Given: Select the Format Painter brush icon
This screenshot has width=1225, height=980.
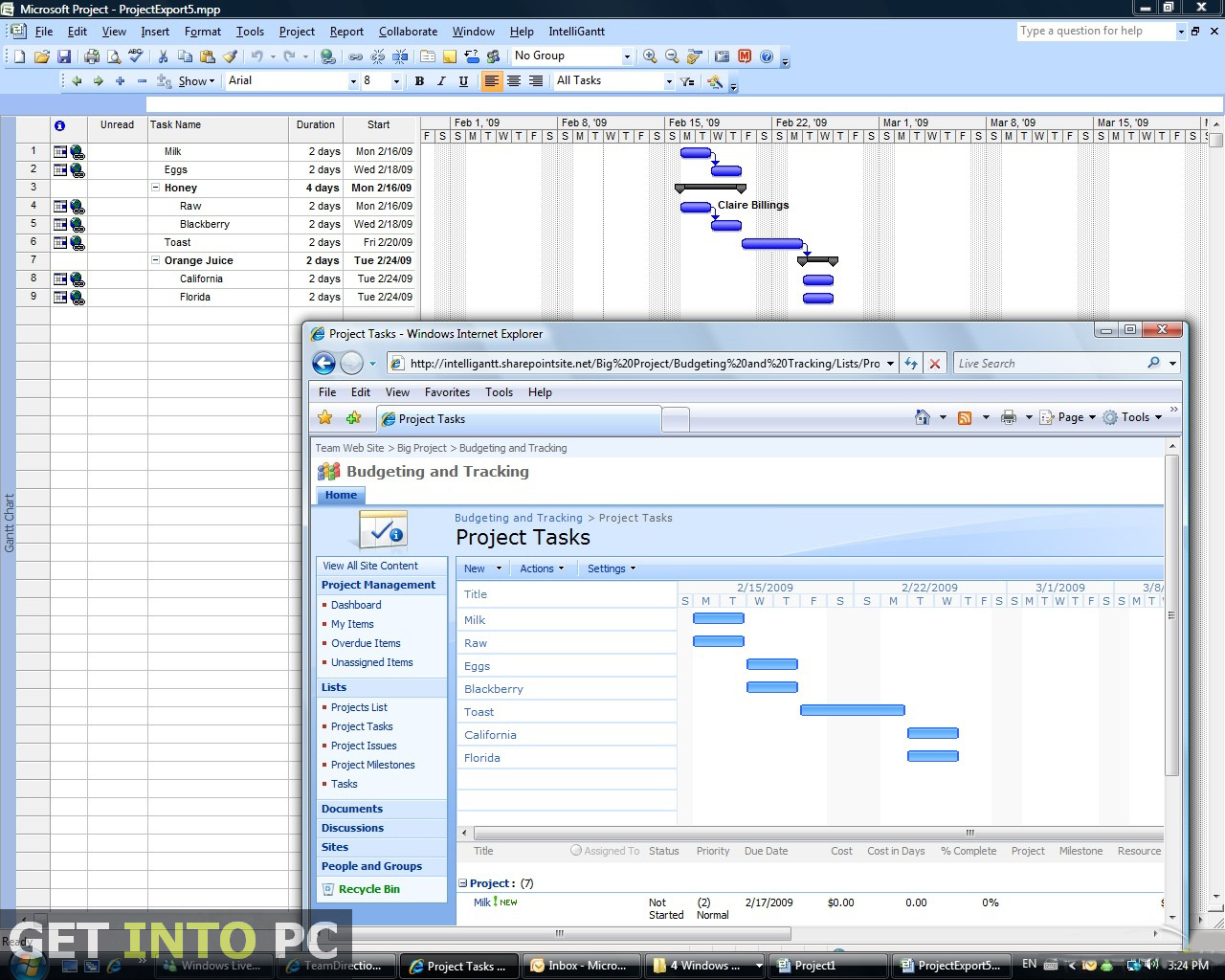Looking at the screenshot, I should [x=230, y=56].
